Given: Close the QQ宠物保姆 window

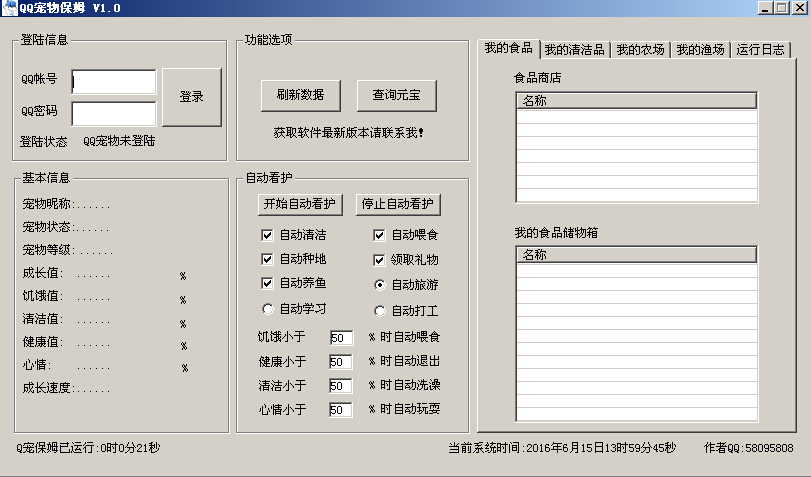Looking at the screenshot, I should coord(800,8).
